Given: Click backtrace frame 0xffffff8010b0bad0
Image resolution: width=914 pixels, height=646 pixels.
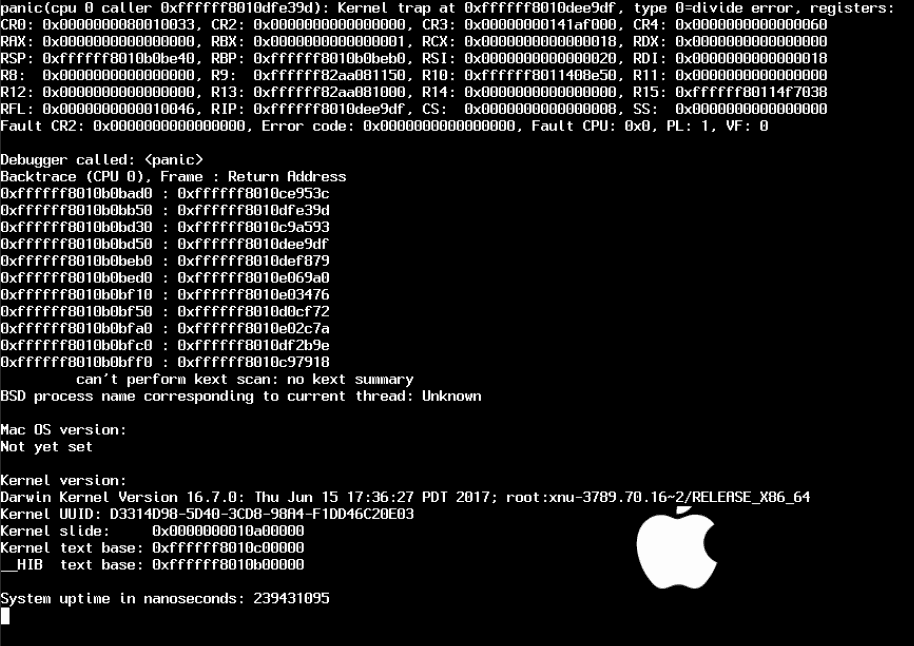Looking at the screenshot, I should click(76, 194).
